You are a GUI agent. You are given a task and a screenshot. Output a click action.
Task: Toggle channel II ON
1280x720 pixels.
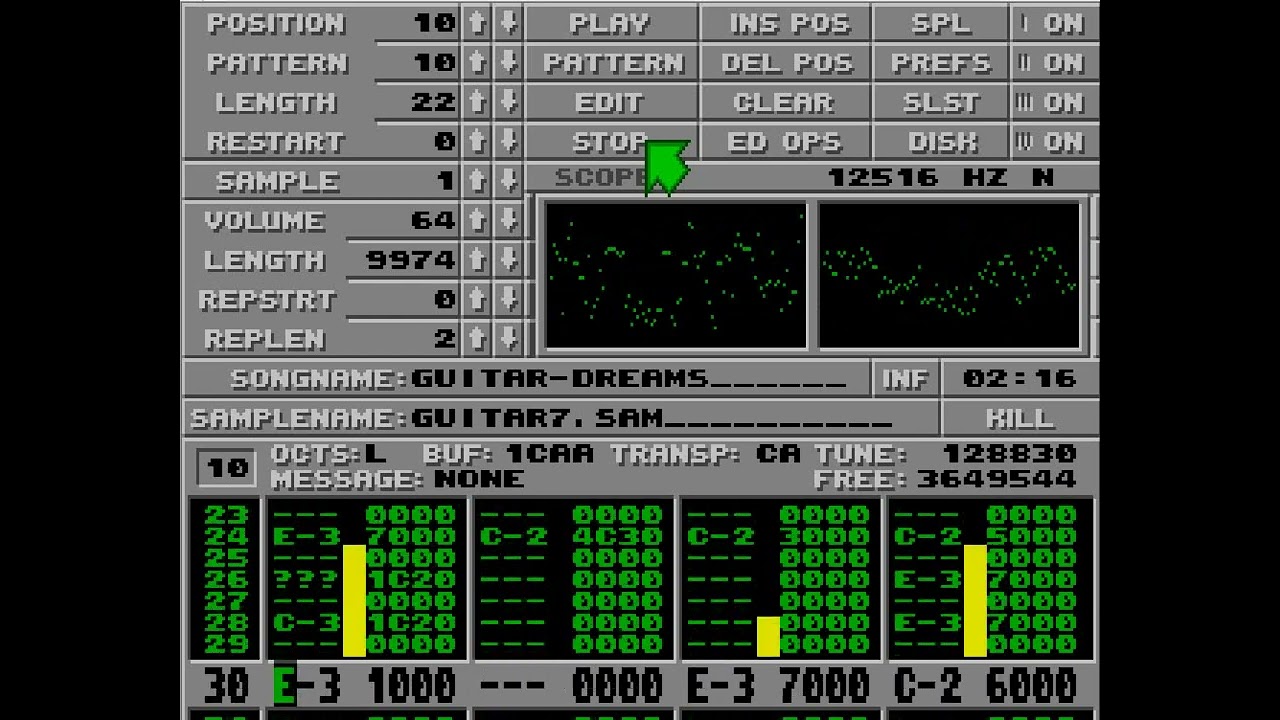click(x=1054, y=62)
